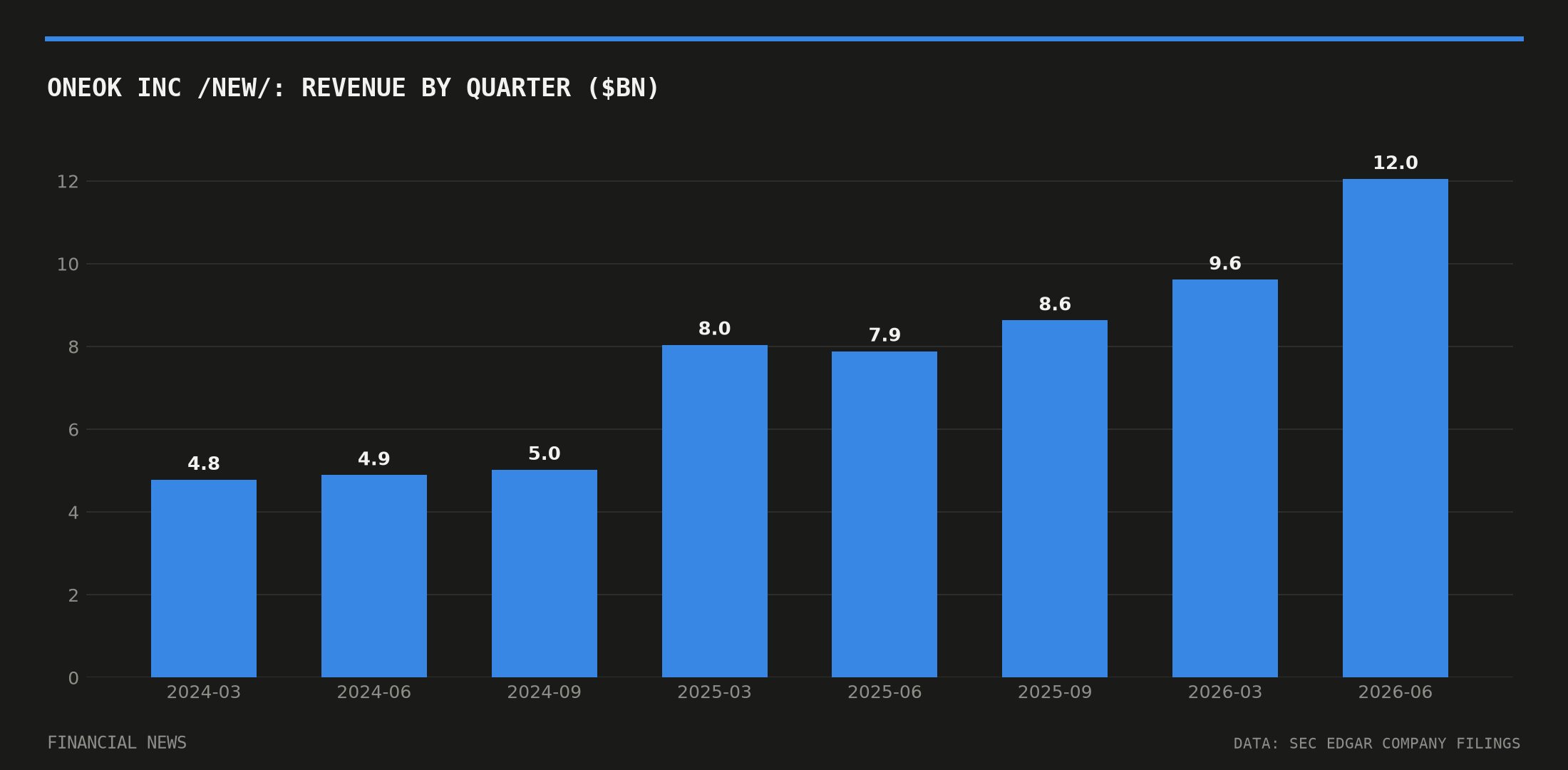
Task: Click the 9.6 value label
Action: point(1225,264)
